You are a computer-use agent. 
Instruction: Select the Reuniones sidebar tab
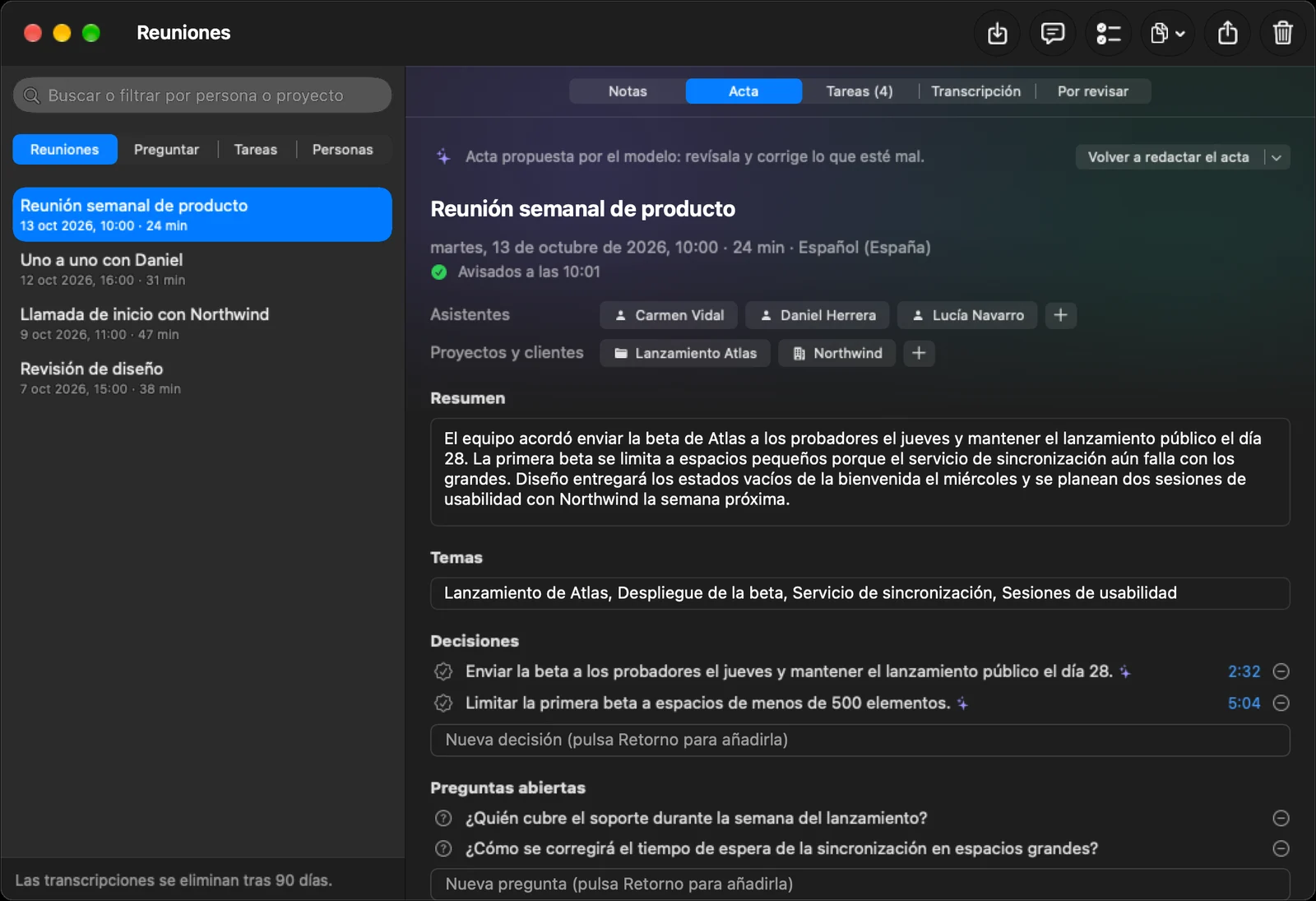point(65,150)
